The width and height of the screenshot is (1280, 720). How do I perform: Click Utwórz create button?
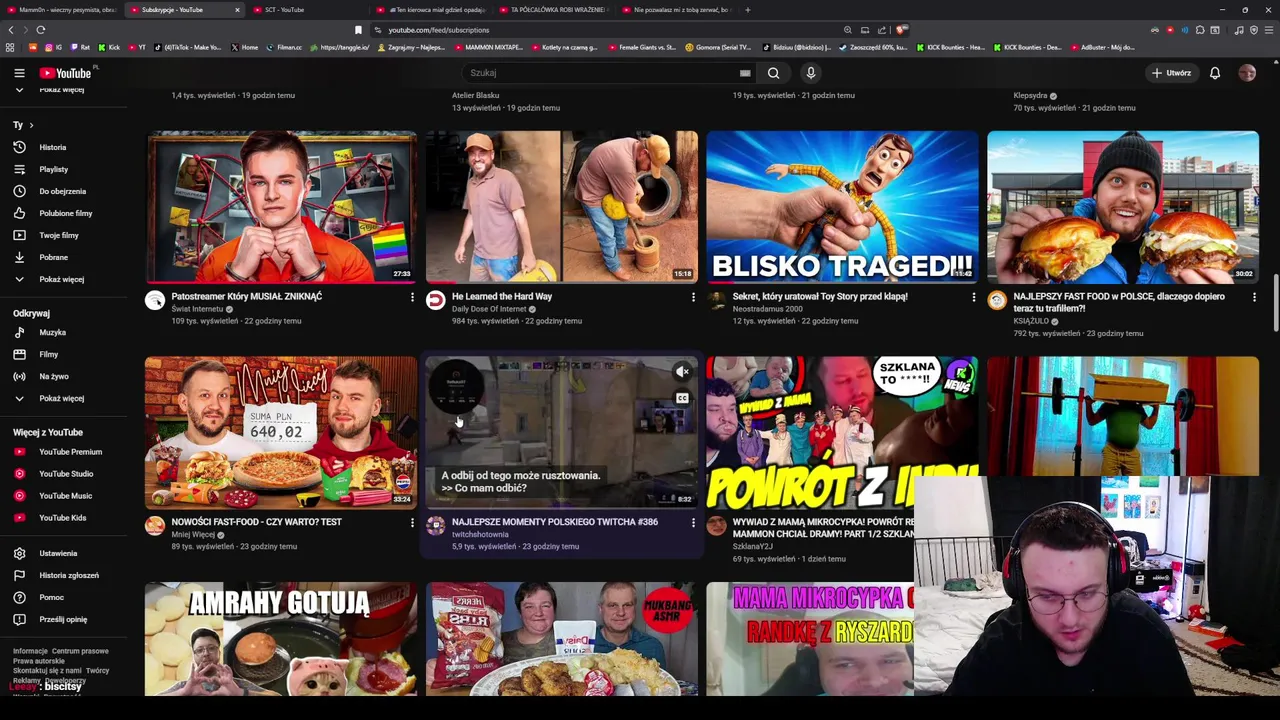coord(1171,73)
